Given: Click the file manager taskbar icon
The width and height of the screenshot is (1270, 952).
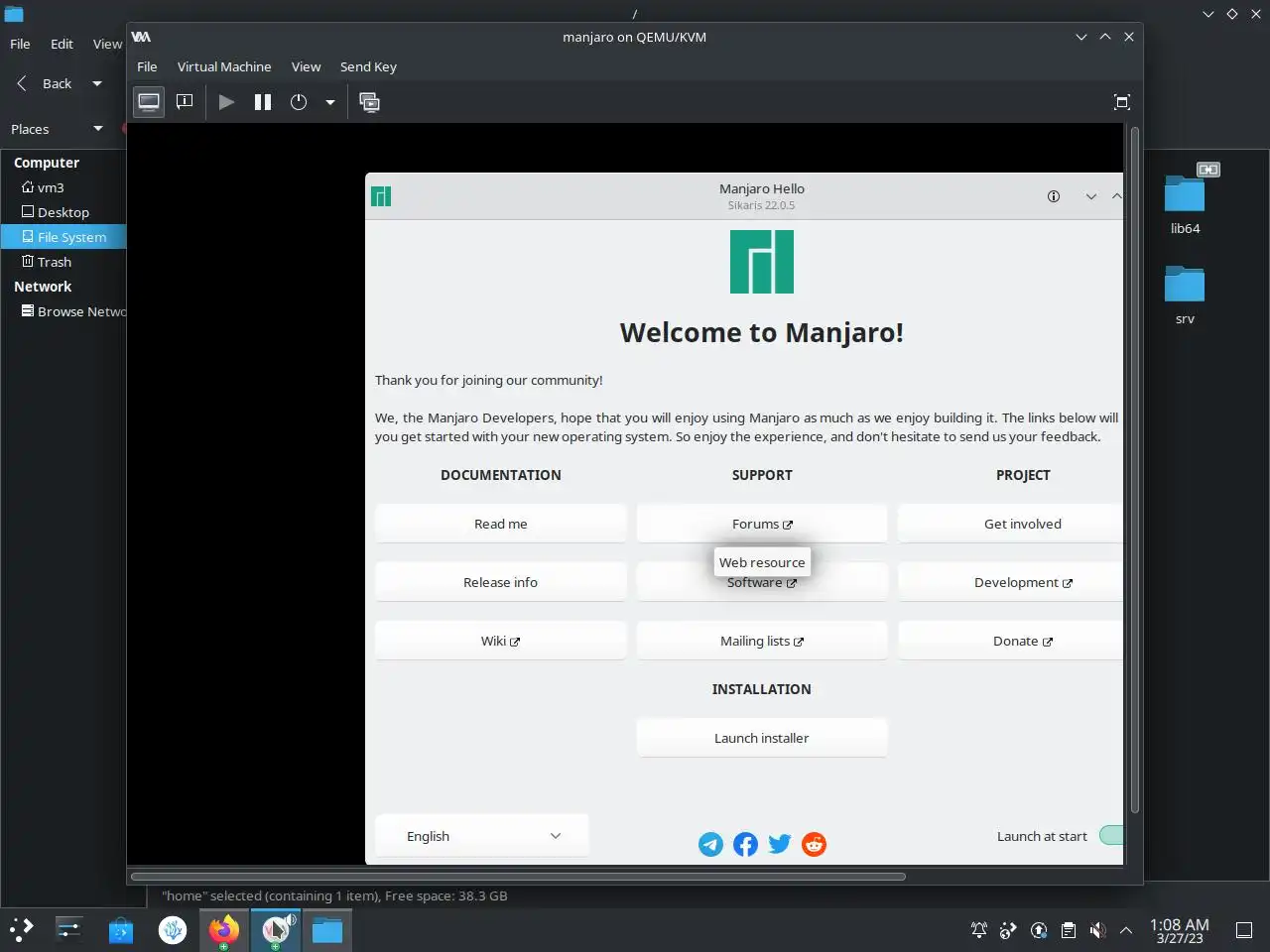Looking at the screenshot, I should click(x=327, y=929).
